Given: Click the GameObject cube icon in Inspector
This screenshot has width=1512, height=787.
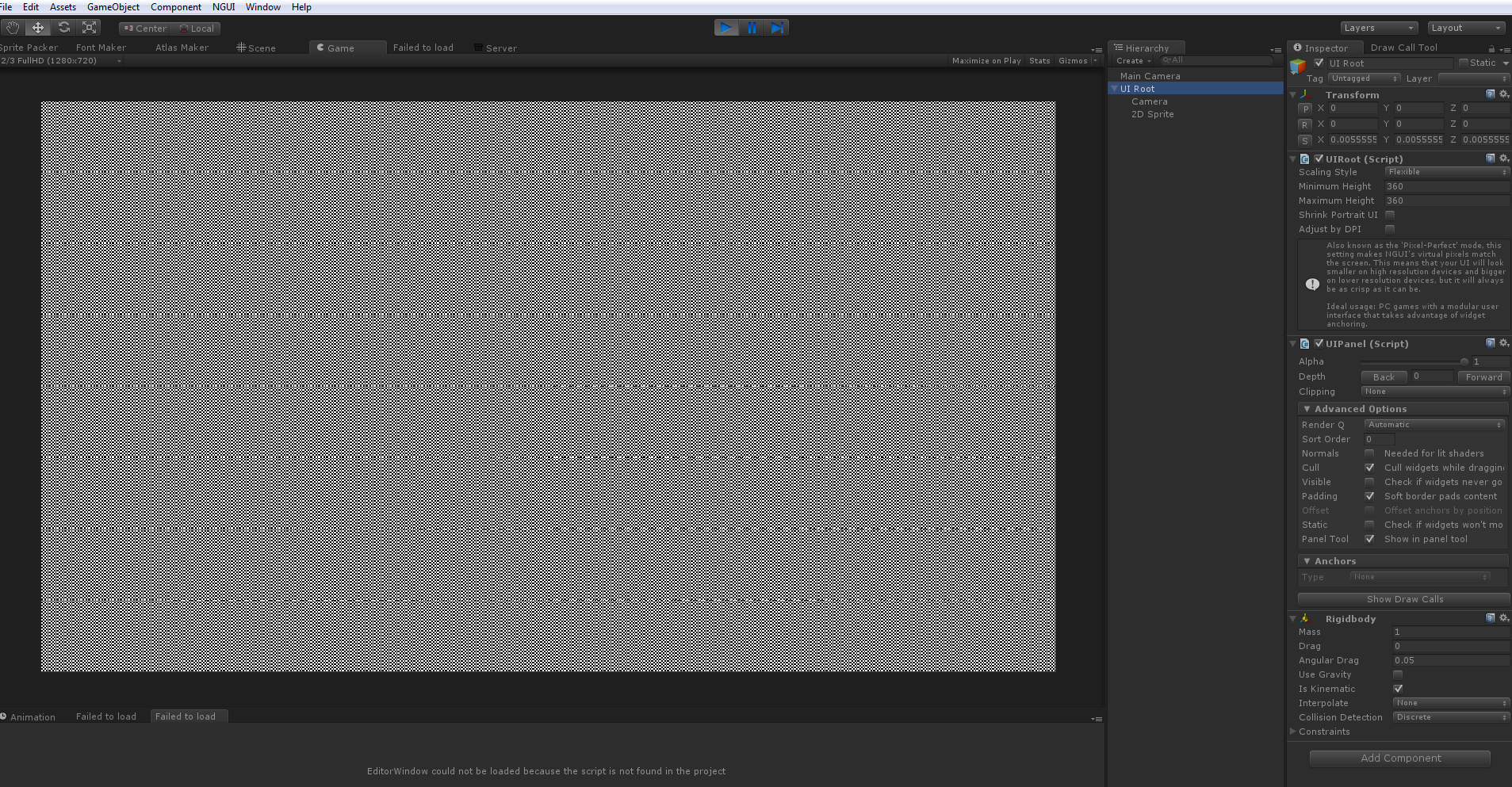Looking at the screenshot, I should click(x=1298, y=66).
